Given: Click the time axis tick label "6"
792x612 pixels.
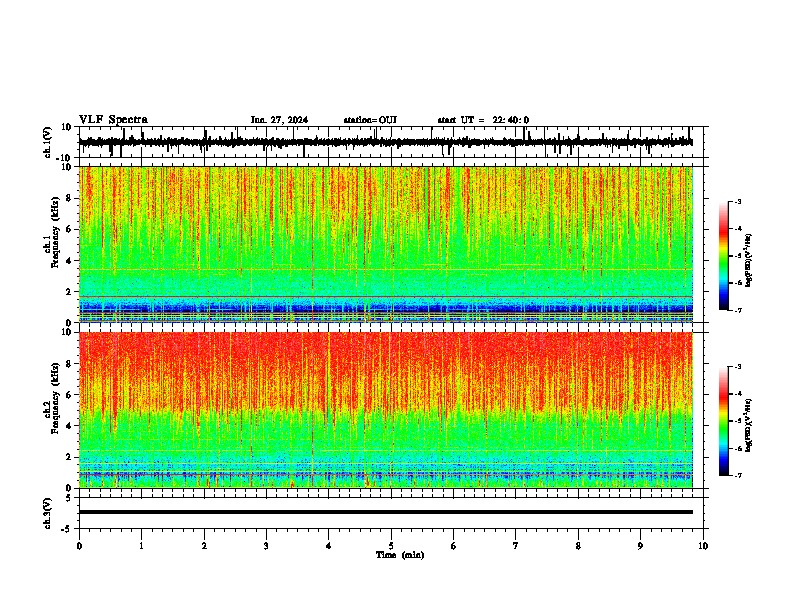Looking at the screenshot, I should pos(454,546).
